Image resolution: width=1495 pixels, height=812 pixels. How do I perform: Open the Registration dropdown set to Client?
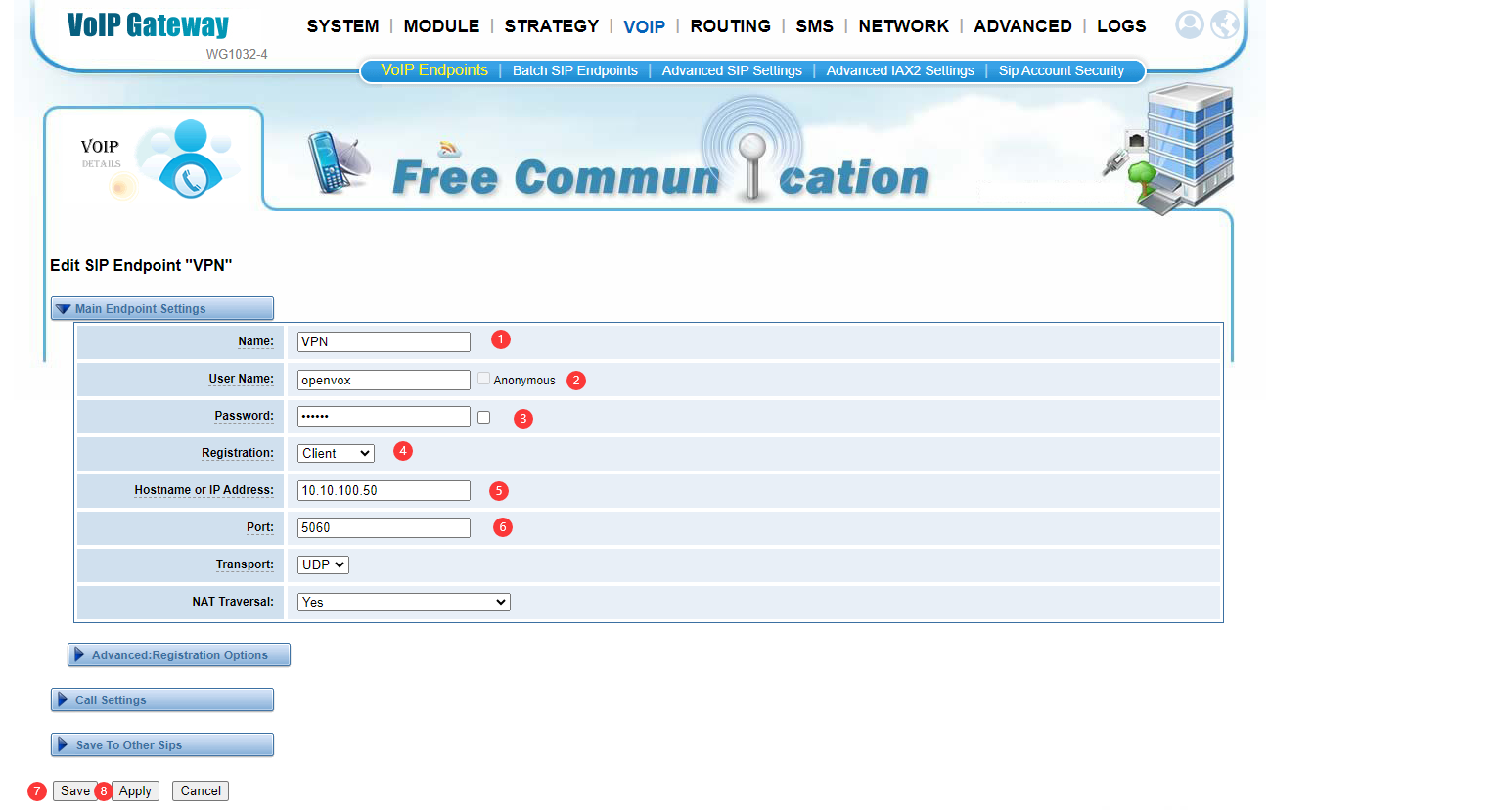tap(336, 453)
